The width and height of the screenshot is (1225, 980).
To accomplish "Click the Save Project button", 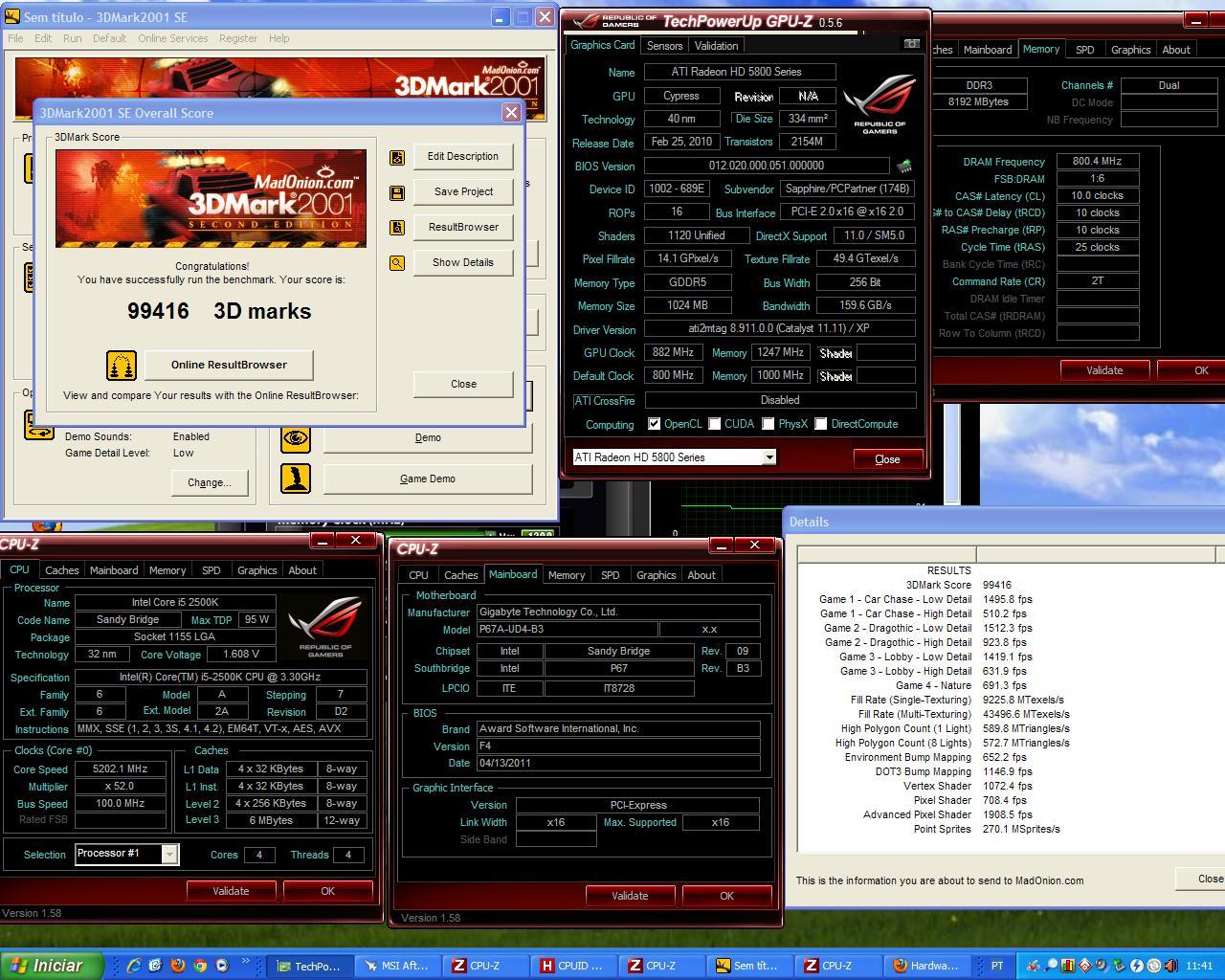I will coord(463,192).
